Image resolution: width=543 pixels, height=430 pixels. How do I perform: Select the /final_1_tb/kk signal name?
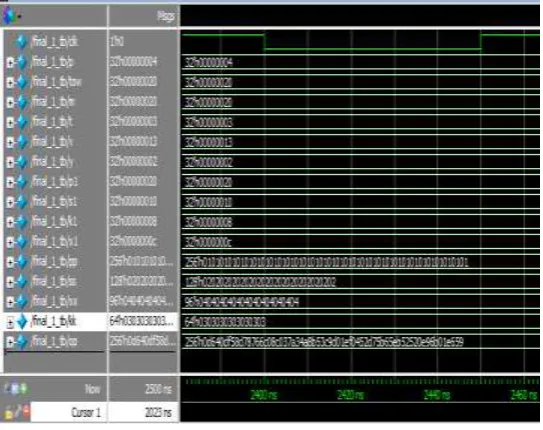[53, 322]
